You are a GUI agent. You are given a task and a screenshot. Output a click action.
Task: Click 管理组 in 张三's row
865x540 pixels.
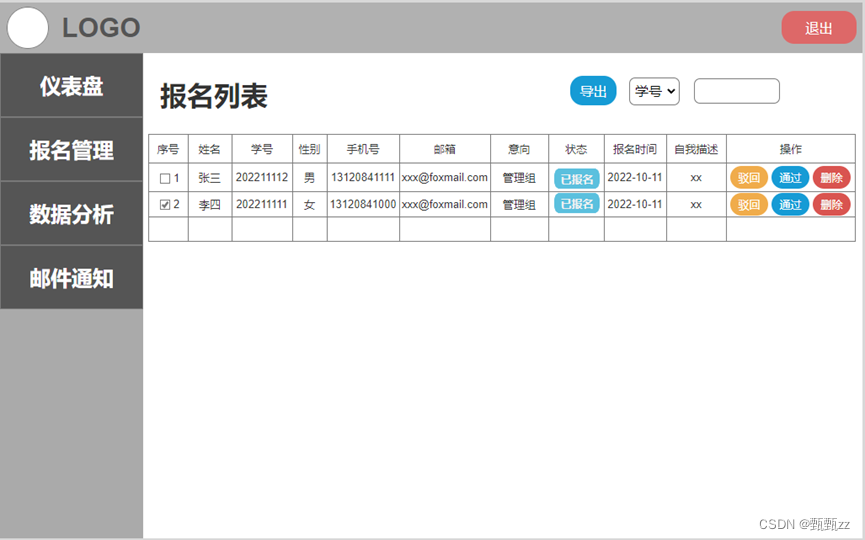519,178
